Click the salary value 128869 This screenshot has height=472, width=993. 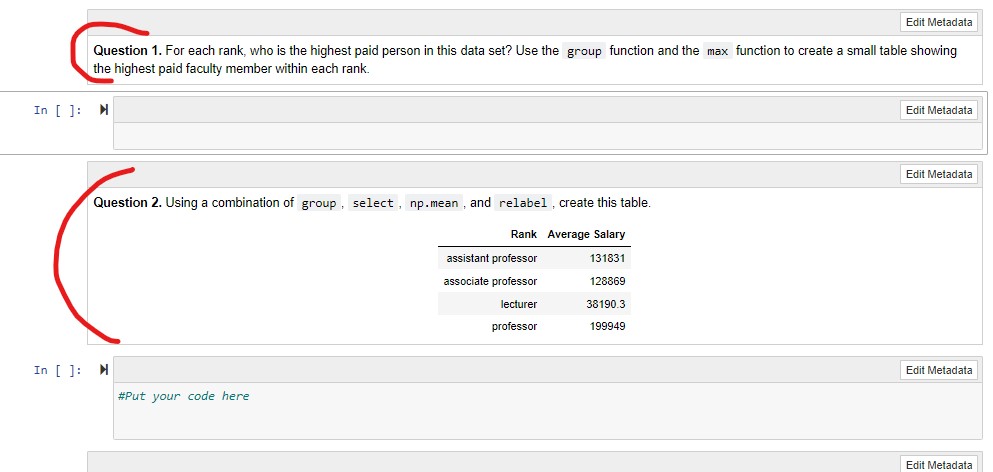(607, 281)
